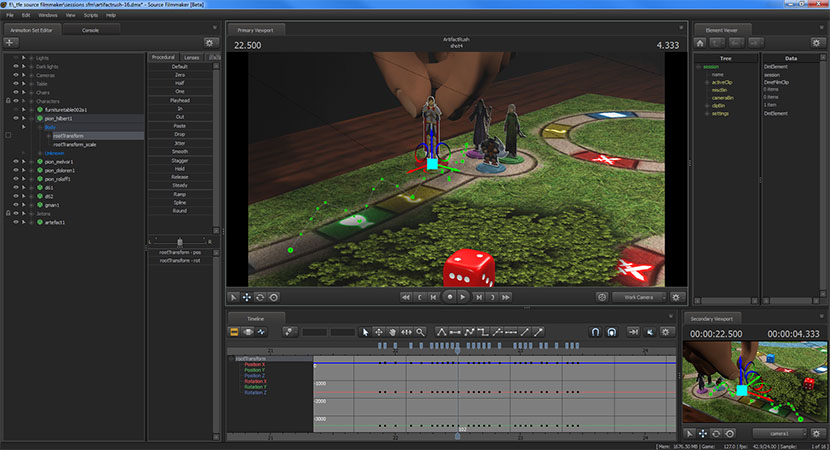Open the Windows menu
Viewport: 830px width, 450px height.
click(x=48, y=15)
